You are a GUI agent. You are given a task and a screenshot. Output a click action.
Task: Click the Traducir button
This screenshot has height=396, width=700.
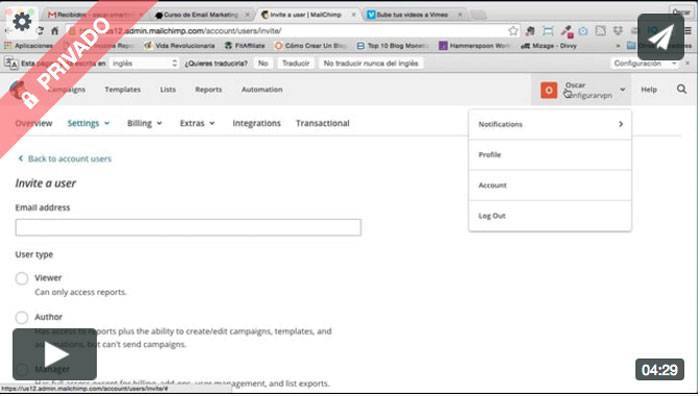pyautogui.click(x=296, y=63)
